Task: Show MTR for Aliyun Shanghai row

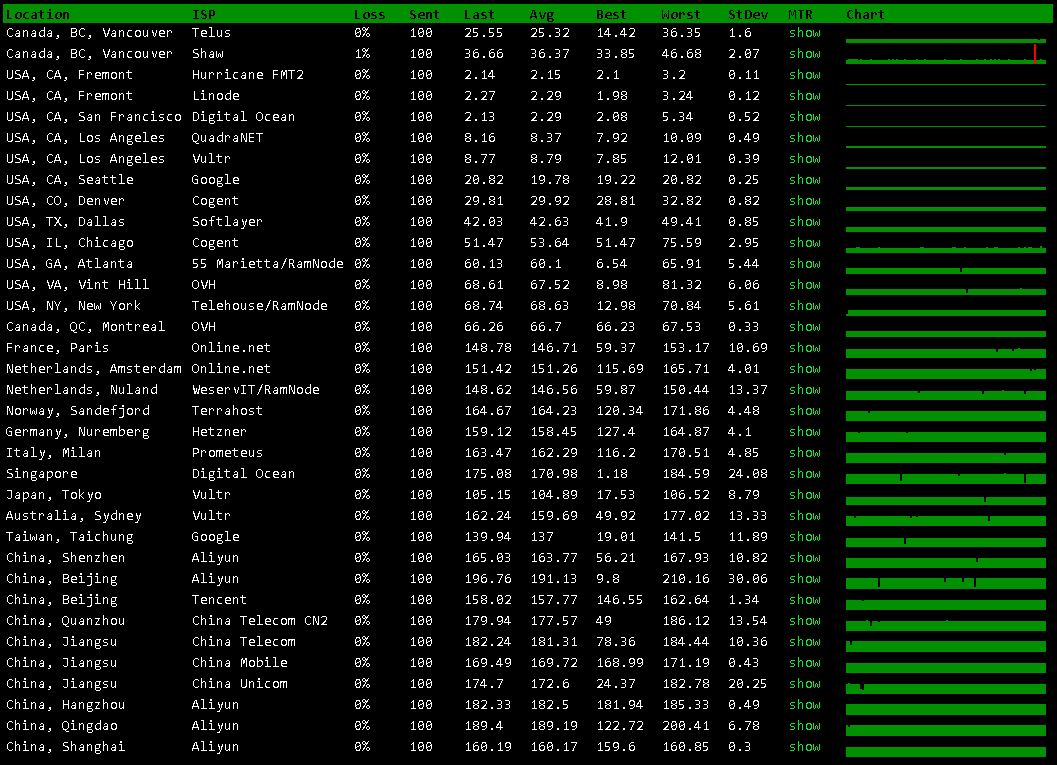Action: pos(804,746)
